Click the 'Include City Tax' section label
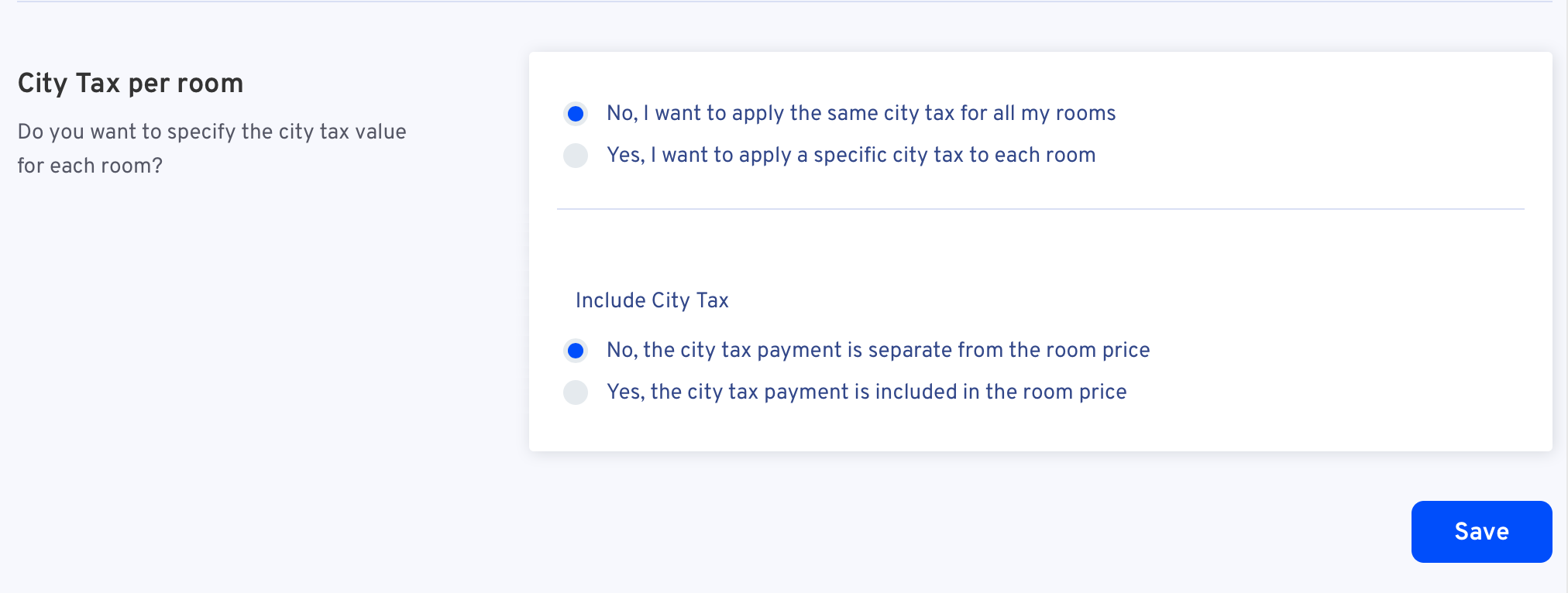 click(652, 300)
